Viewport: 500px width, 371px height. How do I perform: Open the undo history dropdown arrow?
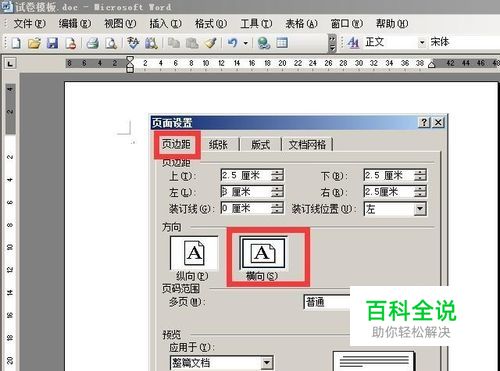(246, 43)
